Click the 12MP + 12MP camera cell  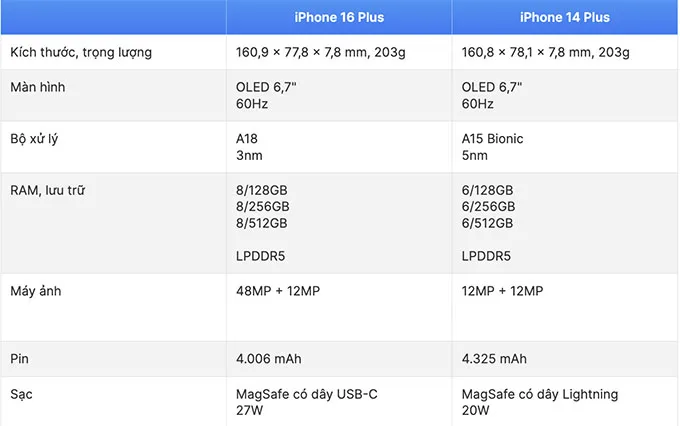click(x=565, y=308)
